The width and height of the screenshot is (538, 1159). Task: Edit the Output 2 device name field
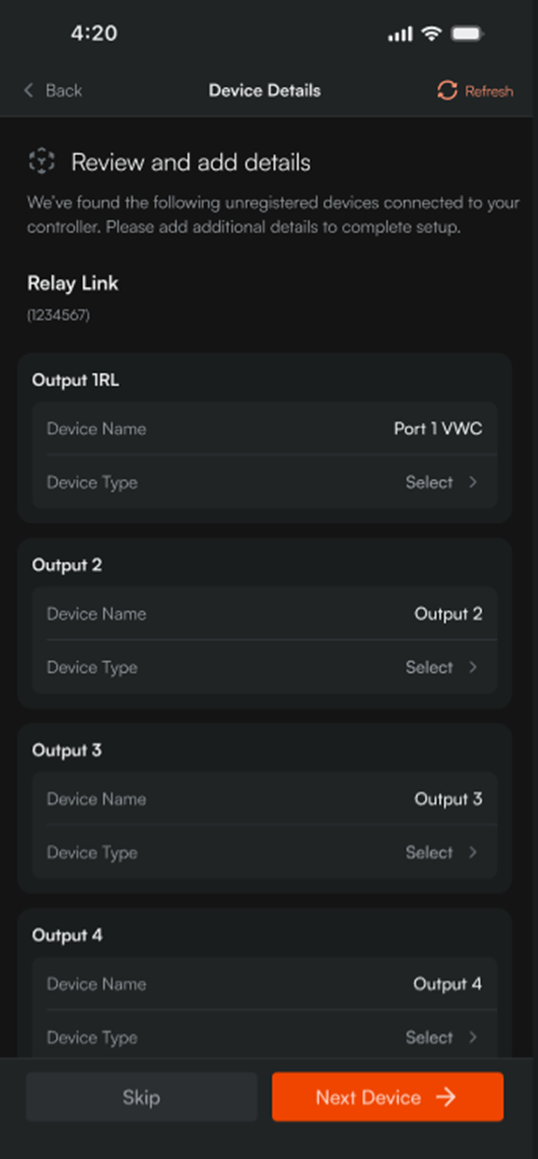[265, 614]
